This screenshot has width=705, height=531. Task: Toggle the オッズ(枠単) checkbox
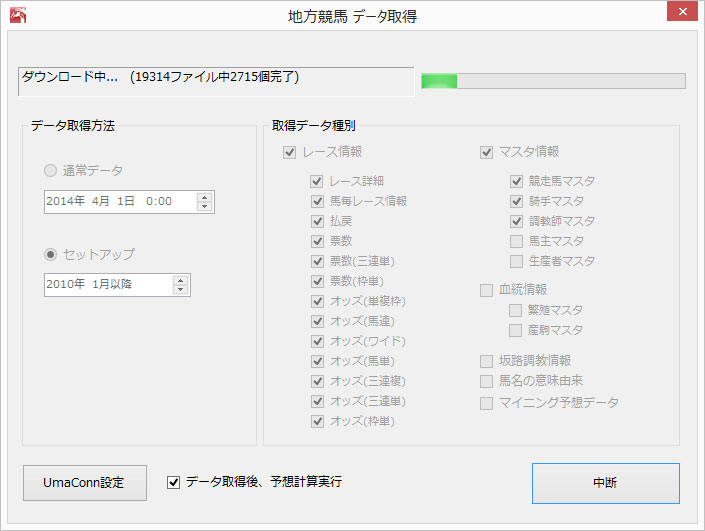pyautogui.click(x=317, y=421)
